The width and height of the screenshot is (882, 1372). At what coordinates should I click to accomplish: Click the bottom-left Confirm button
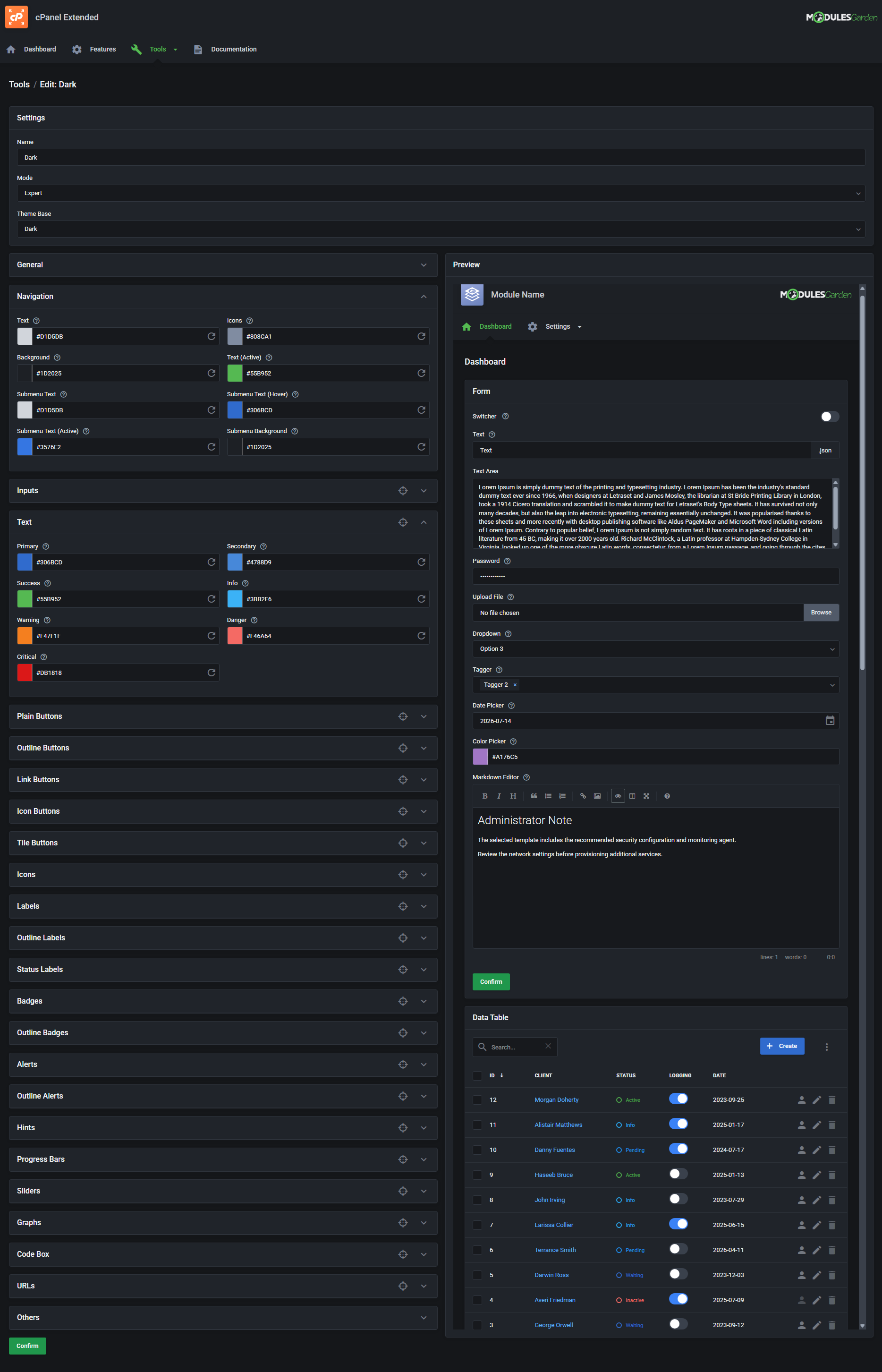pyautogui.click(x=27, y=1346)
